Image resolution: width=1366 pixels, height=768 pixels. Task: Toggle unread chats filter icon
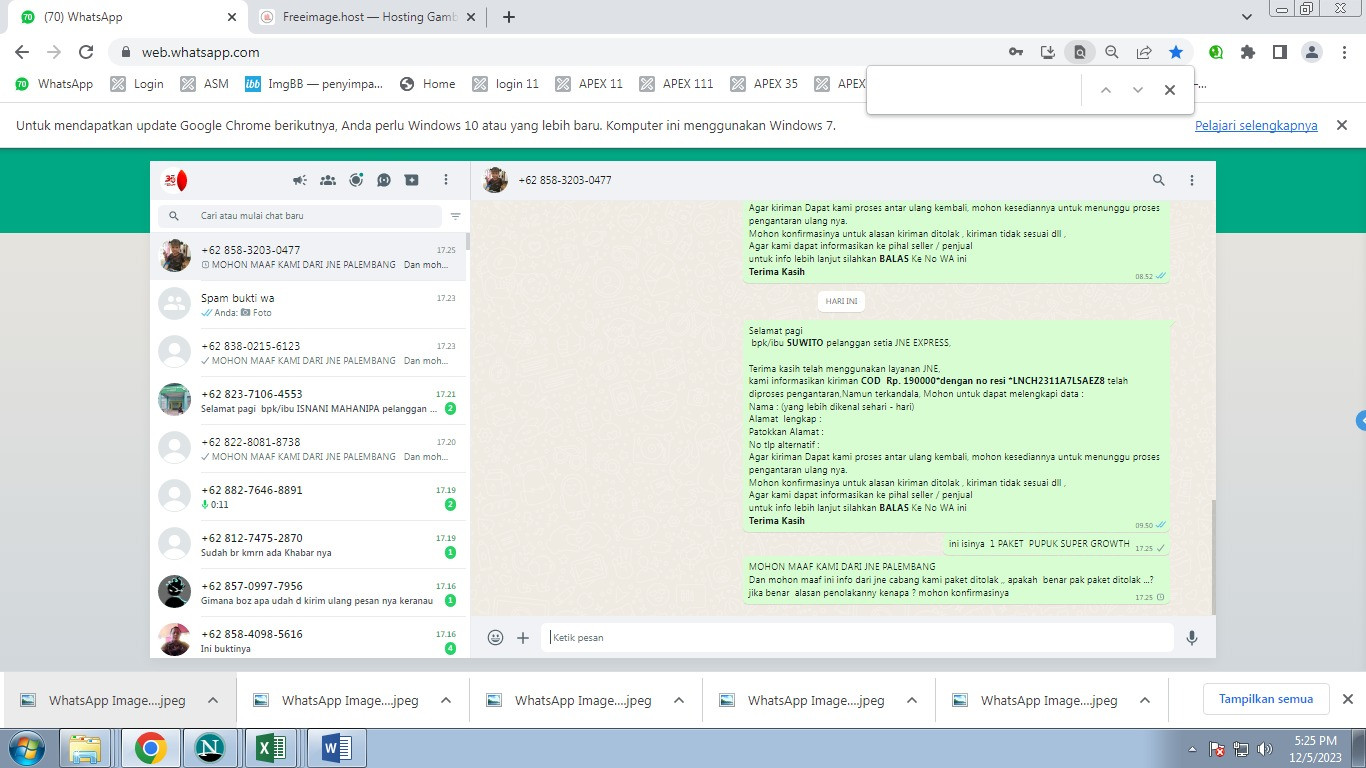click(x=455, y=216)
